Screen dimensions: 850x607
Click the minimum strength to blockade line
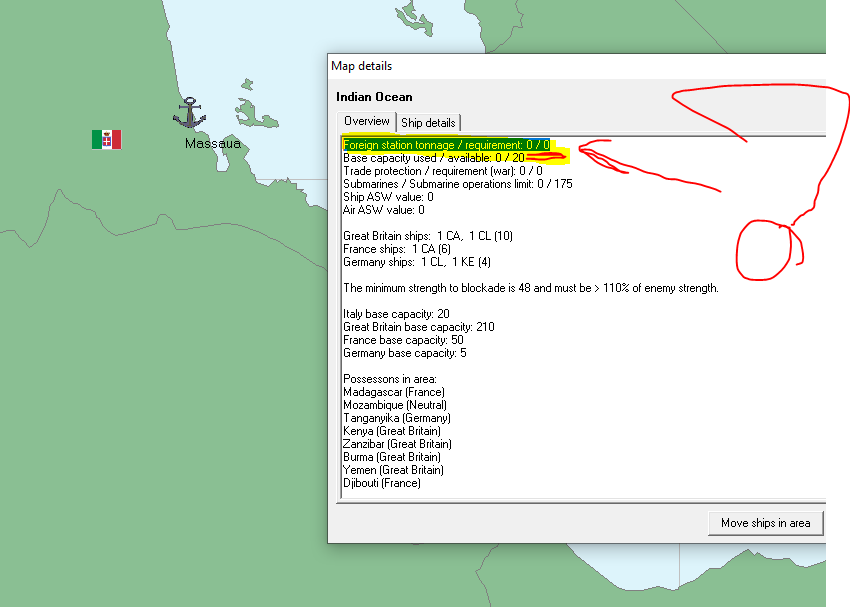click(x=531, y=288)
